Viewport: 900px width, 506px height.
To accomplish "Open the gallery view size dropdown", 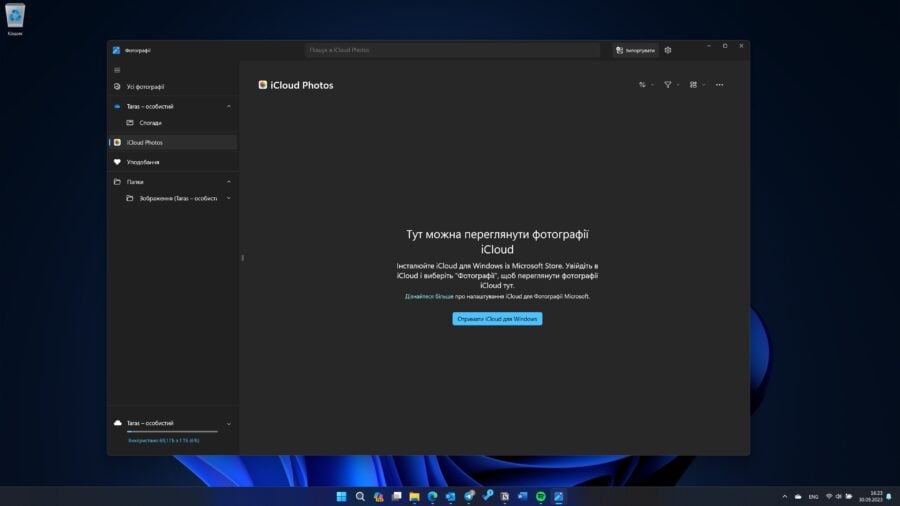I will [697, 85].
